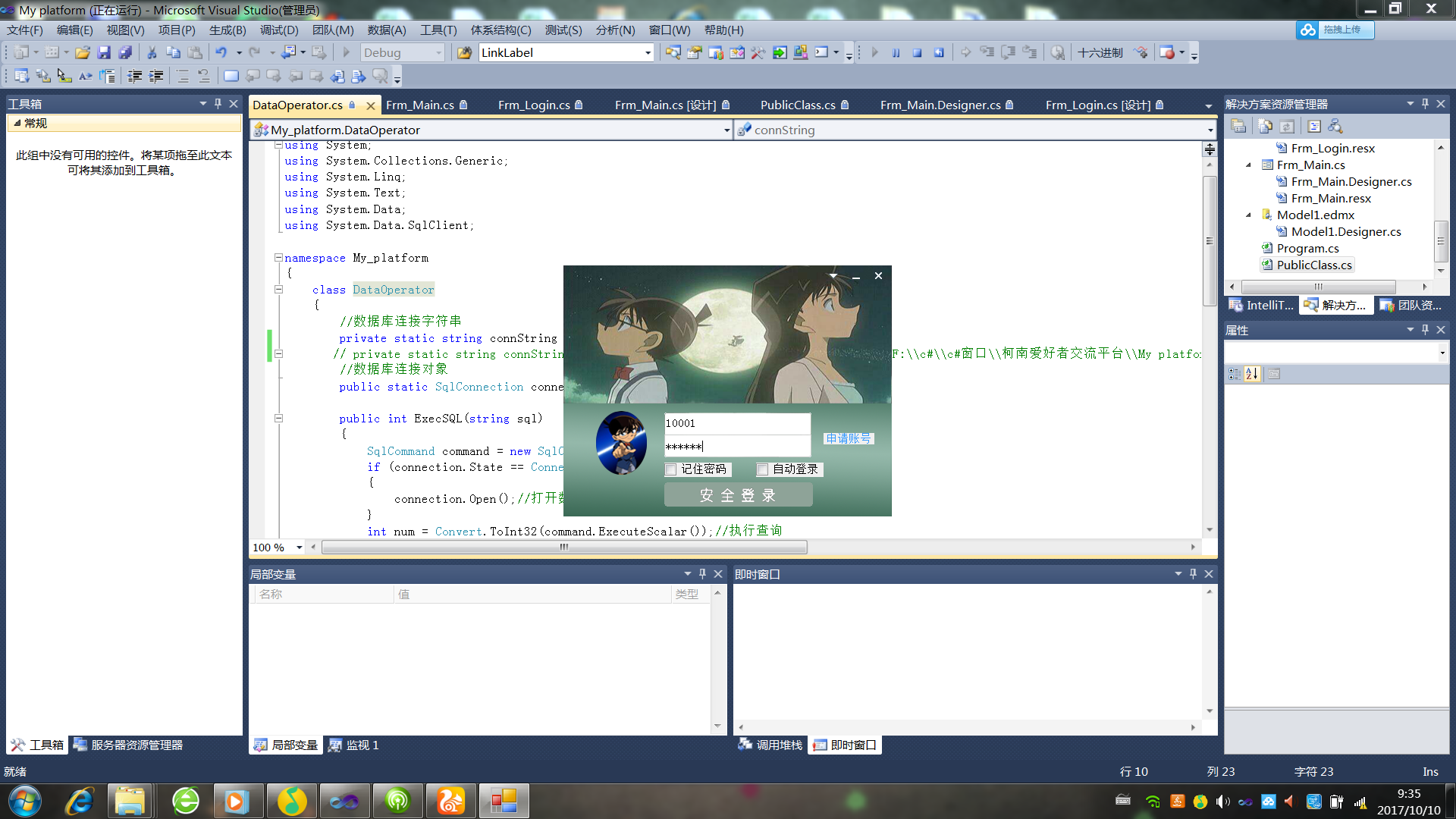Viewport: 1456px width, 819px height.
Task: Switch to the PublicClass.cs tab
Action: click(x=798, y=105)
